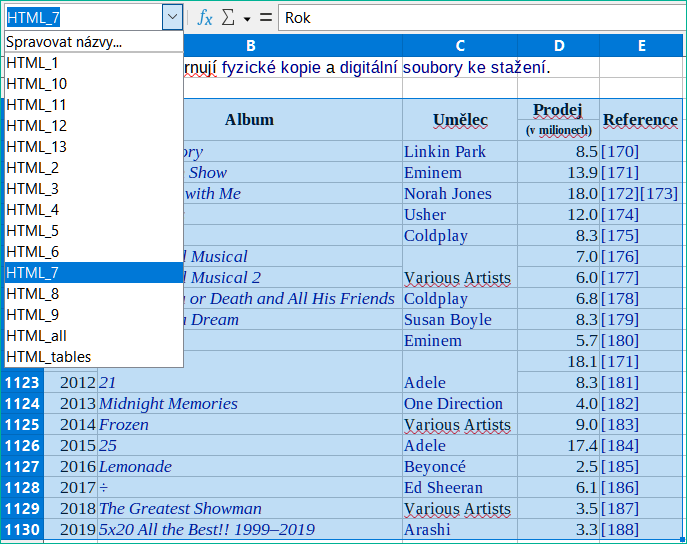This screenshot has height=544, width=687.
Task: Click the sales value 17.4 cell
Action: pos(558,445)
